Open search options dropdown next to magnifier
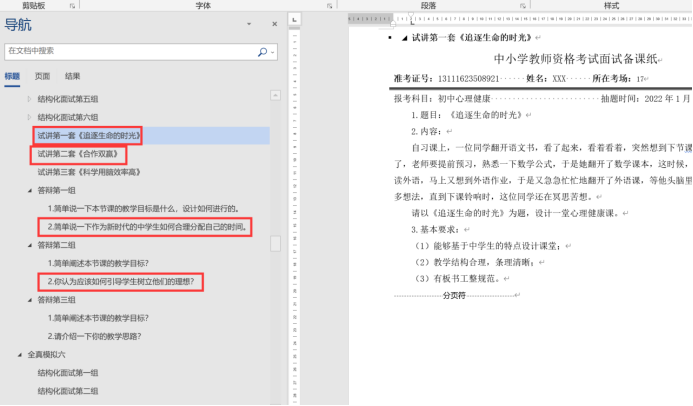The height and width of the screenshot is (406, 693). pyautogui.click(x=272, y=50)
